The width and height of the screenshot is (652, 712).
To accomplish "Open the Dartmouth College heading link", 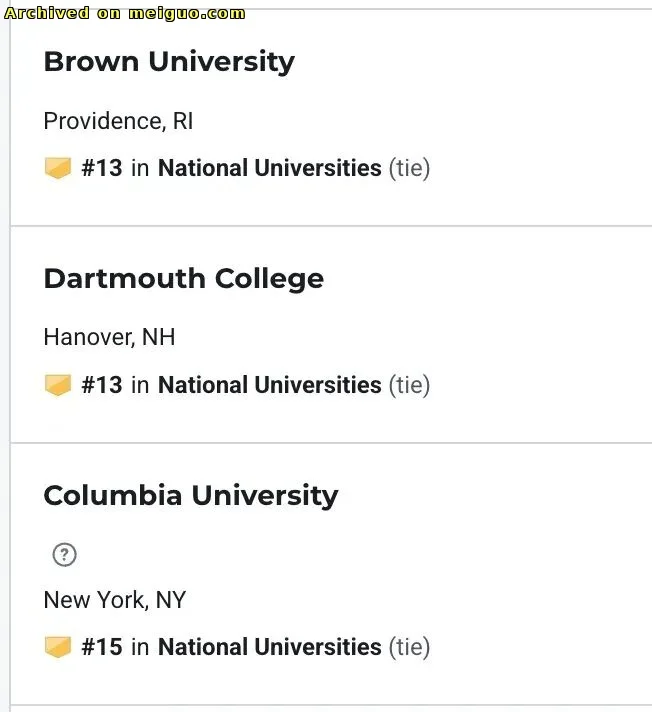I will [183, 279].
